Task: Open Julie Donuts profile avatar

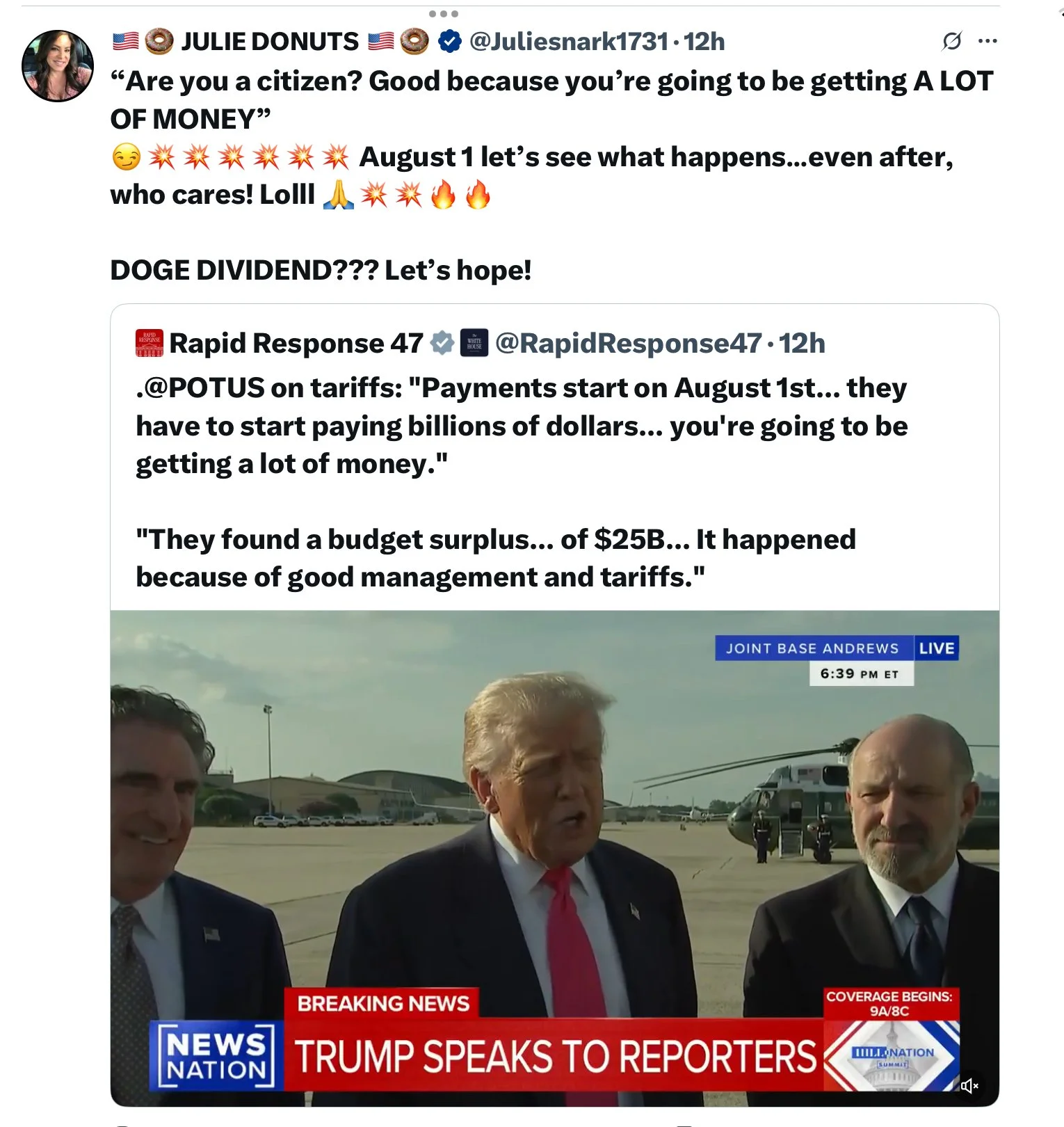Action: click(58, 65)
